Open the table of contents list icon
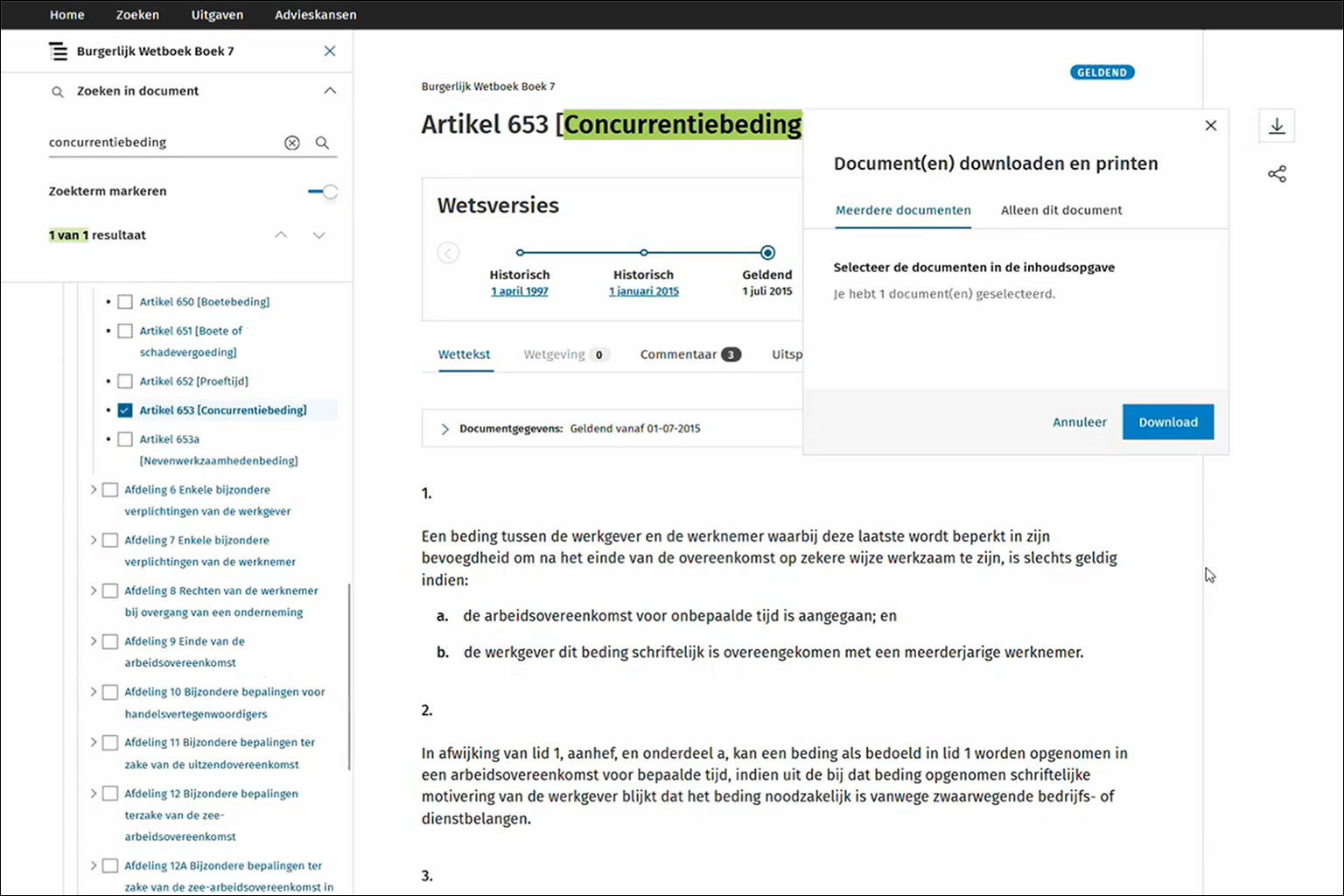Screen dimensions: 1344x896 58,52
